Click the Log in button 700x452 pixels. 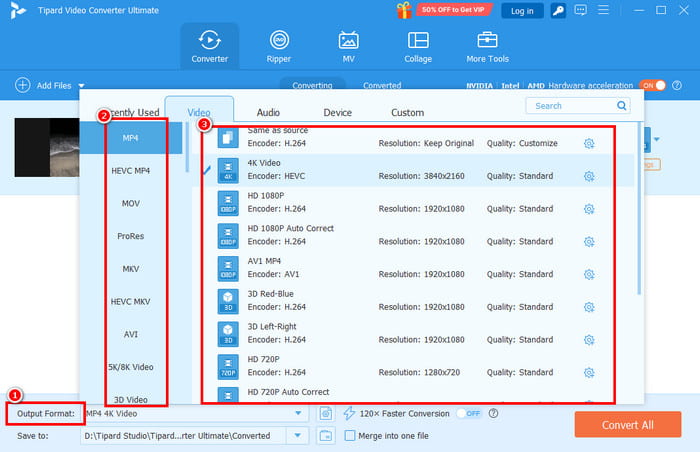(x=522, y=11)
